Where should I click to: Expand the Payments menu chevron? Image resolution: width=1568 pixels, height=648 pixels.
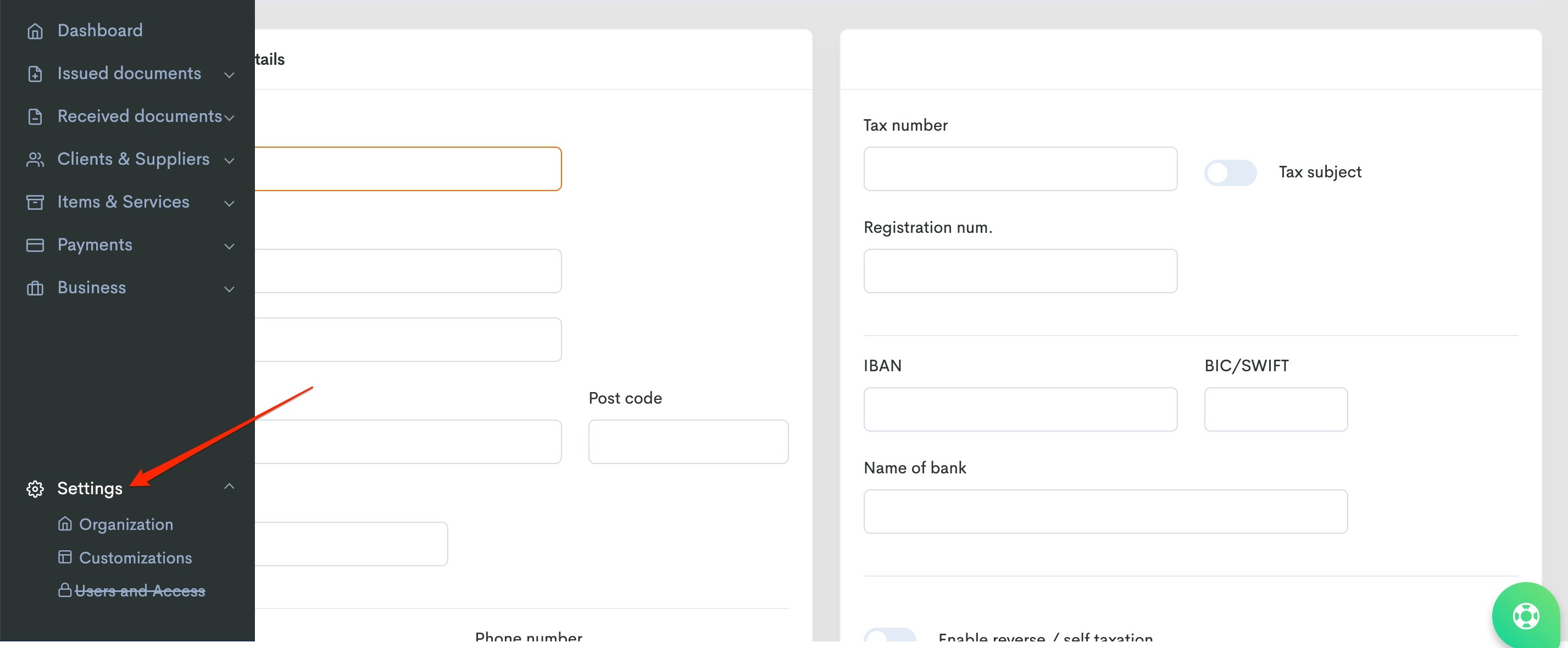[230, 246]
